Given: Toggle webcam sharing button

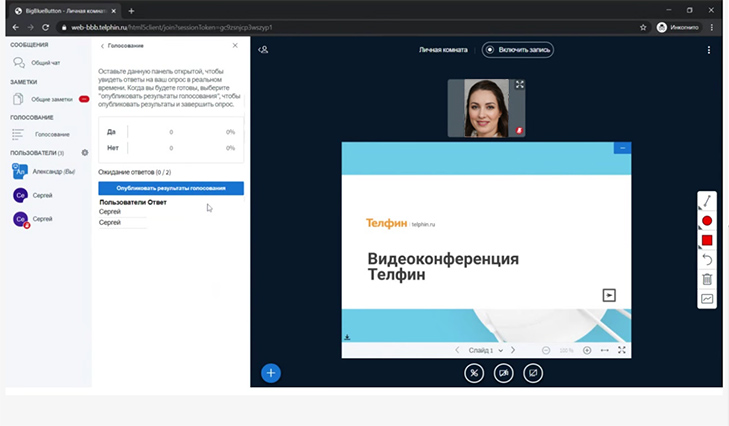Looking at the screenshot, I should click(504, 373).
